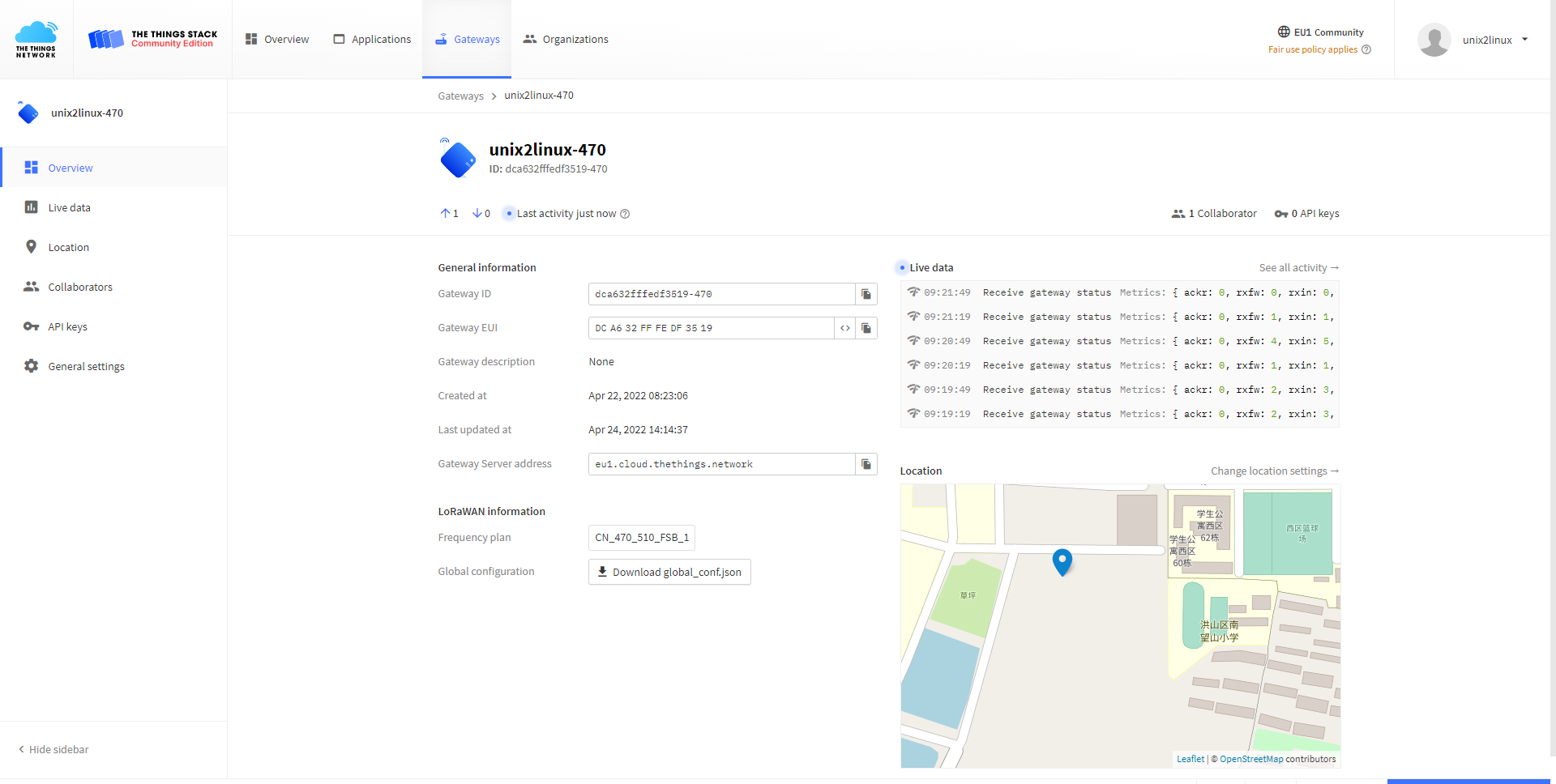
Task: Click Gateways breadcrumb link
Action: pos(460,96)
